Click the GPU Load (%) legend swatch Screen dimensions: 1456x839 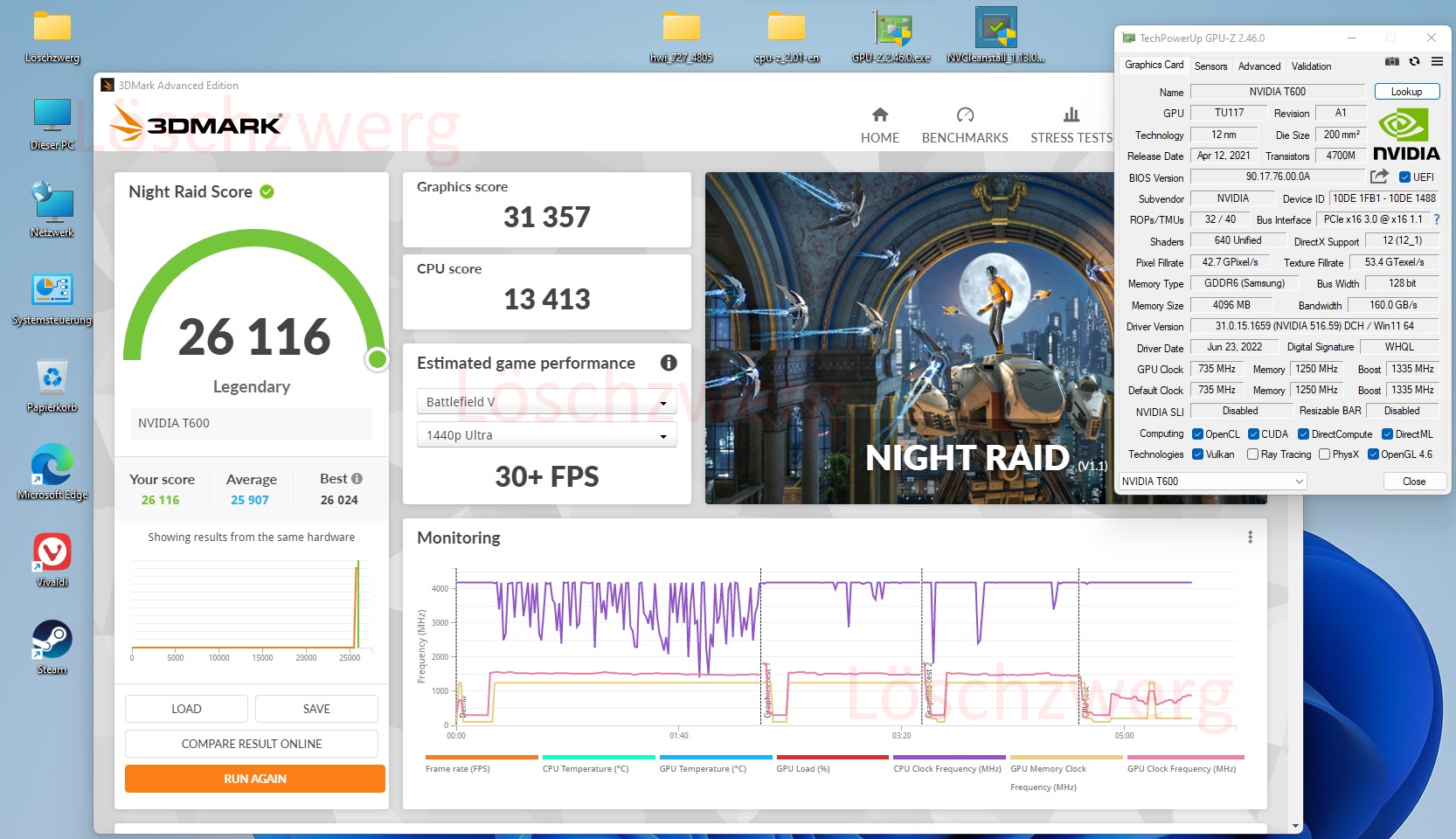click(x=833, y=757)
